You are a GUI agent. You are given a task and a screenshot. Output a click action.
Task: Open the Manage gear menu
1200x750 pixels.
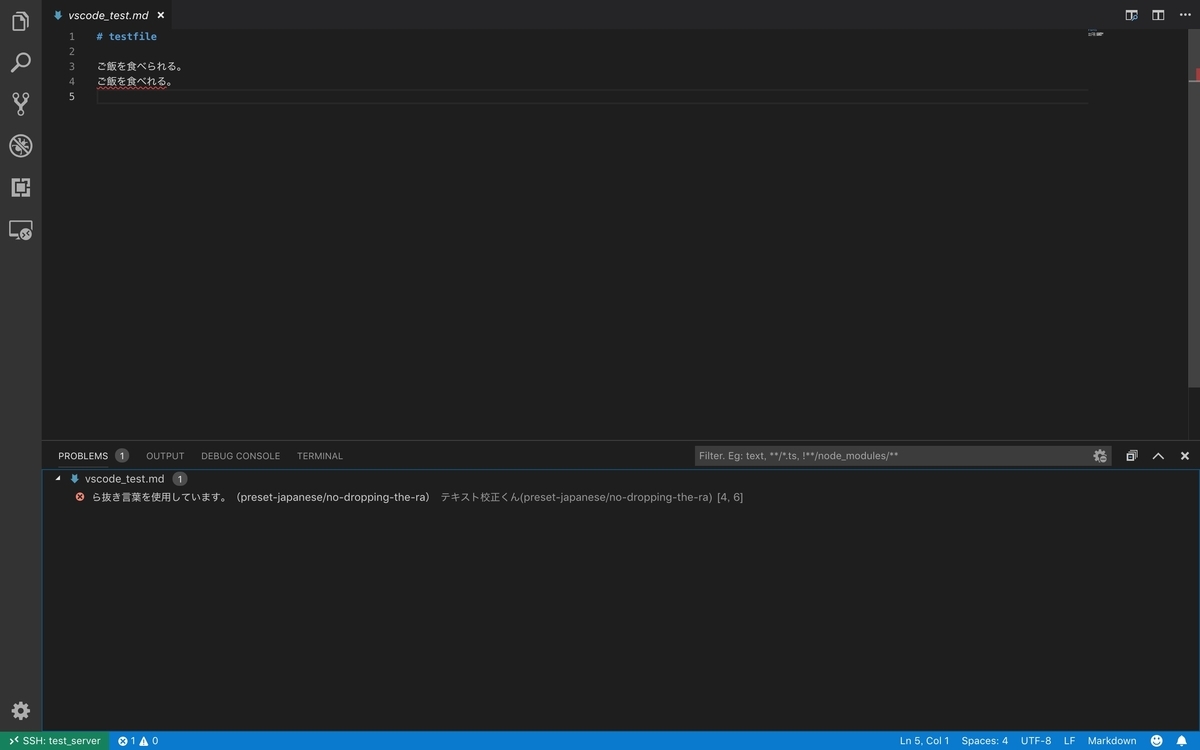point(20,711)
